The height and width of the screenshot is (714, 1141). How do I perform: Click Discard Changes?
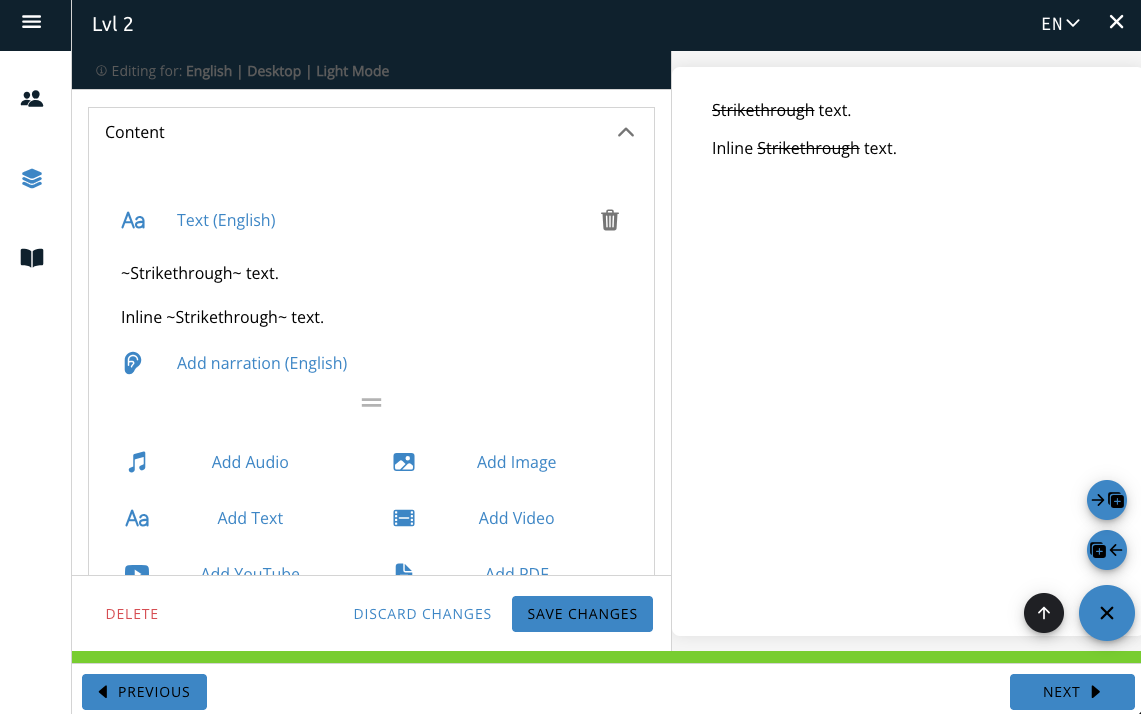point(422,614)
